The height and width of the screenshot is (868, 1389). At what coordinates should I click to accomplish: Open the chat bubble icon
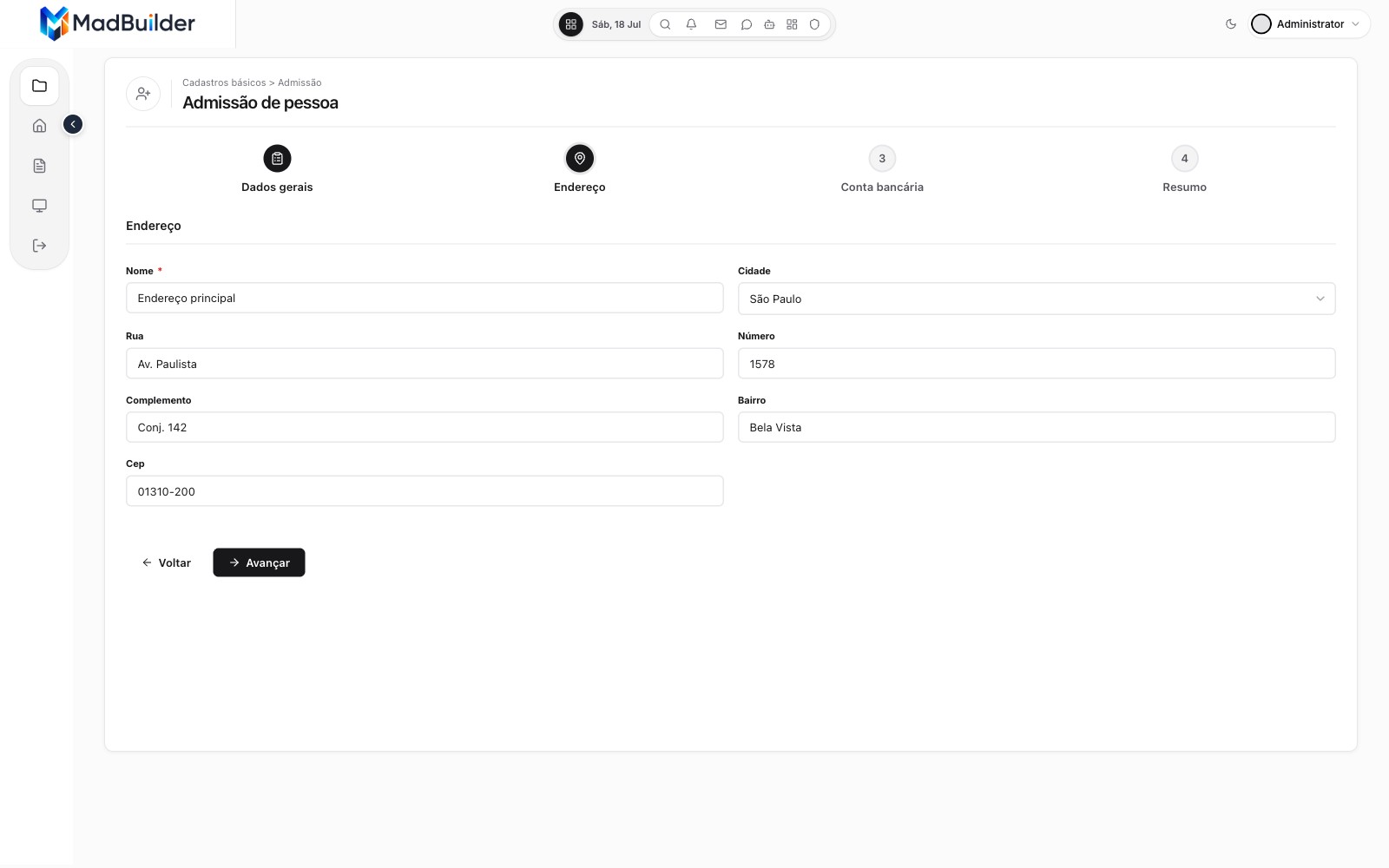tap(746, 24)
